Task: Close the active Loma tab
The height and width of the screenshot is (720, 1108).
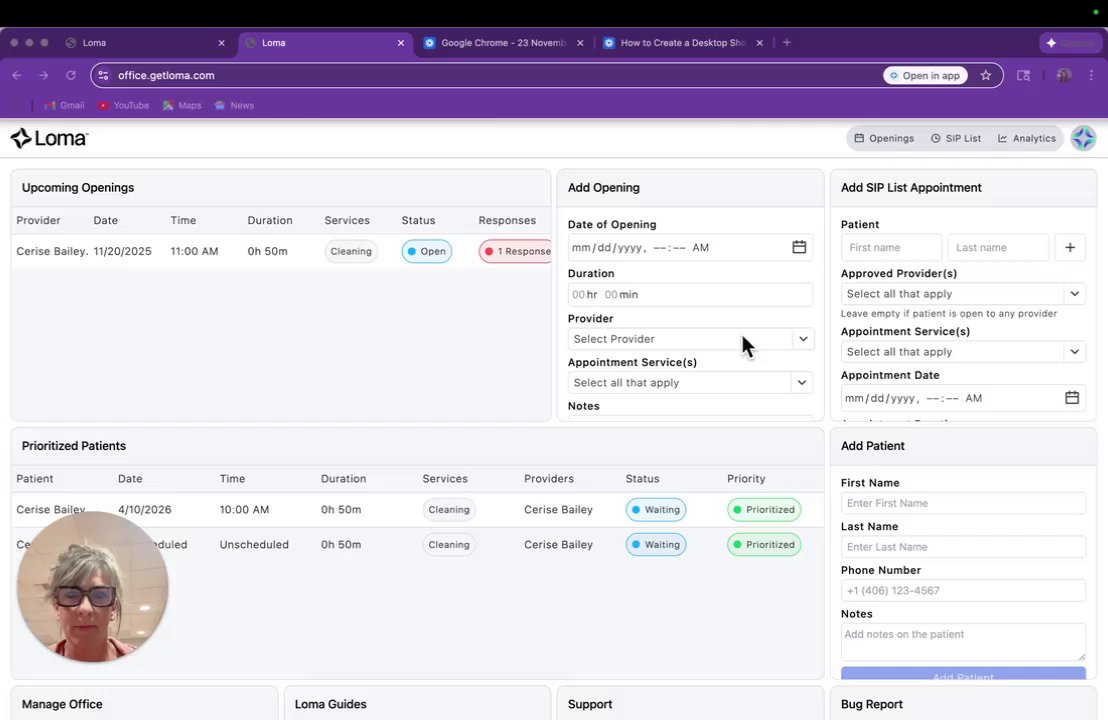Action: (x=401, y=43)
